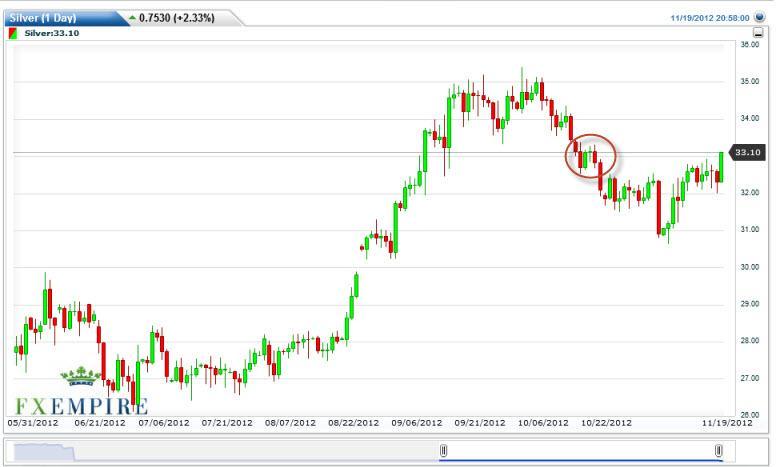This screenshot has height=467, width=777.
Task: Click the 0.7530 (+2.33%) change value
Action: click(177, 18)
